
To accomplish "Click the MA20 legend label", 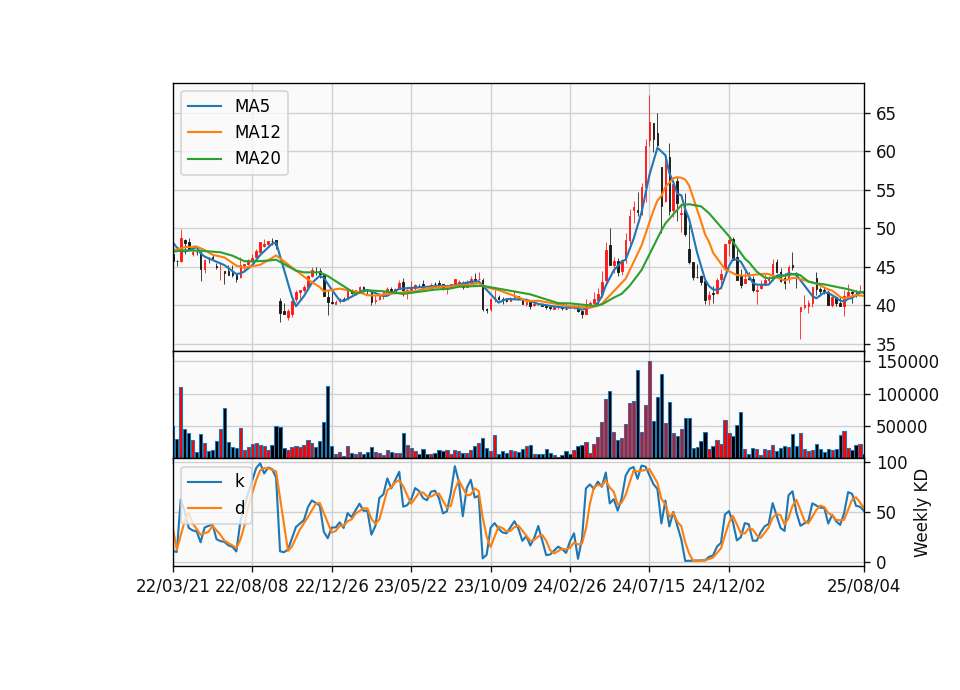I will [257, 159].
